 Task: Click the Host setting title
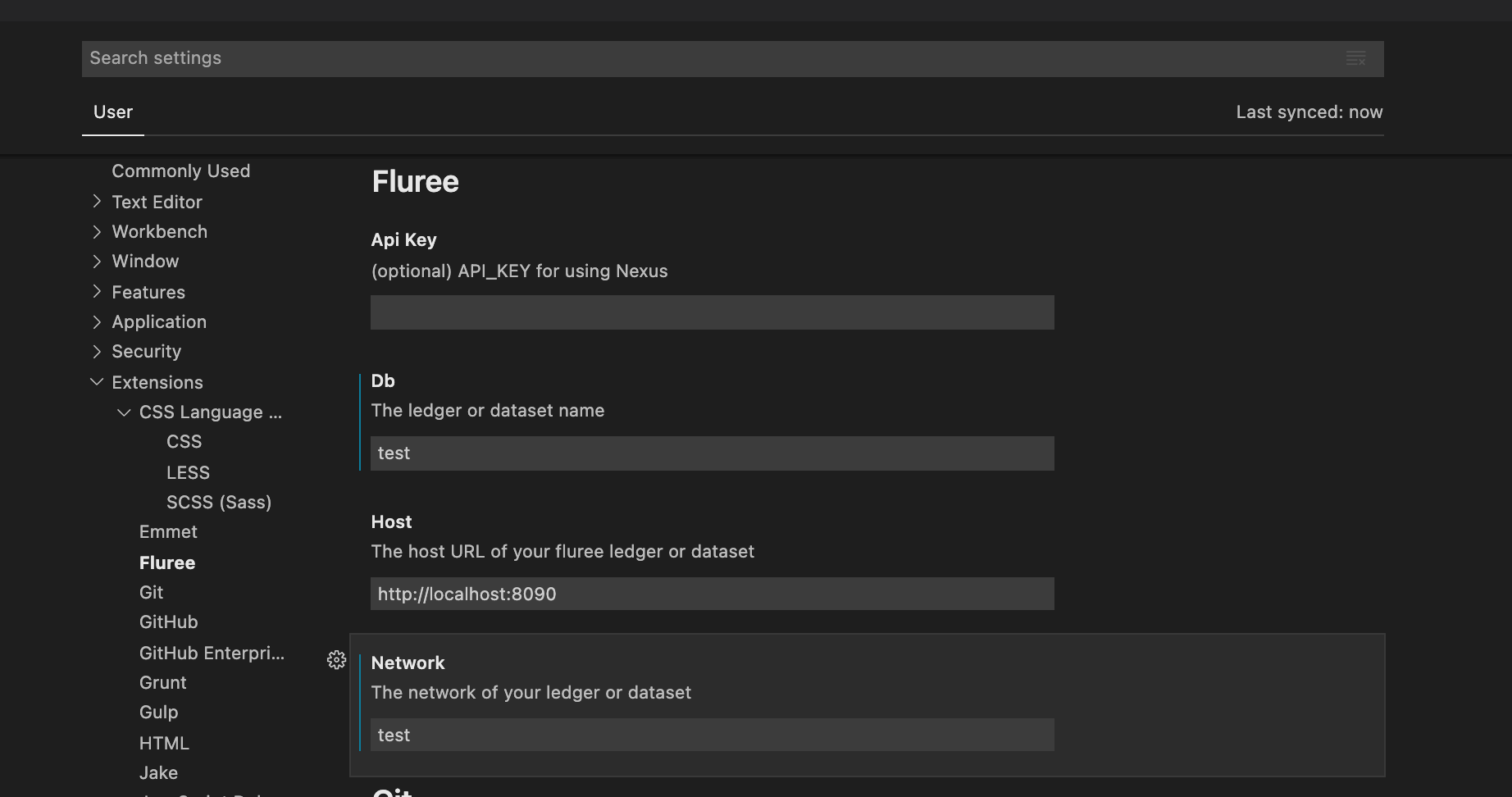click(391, 521)
